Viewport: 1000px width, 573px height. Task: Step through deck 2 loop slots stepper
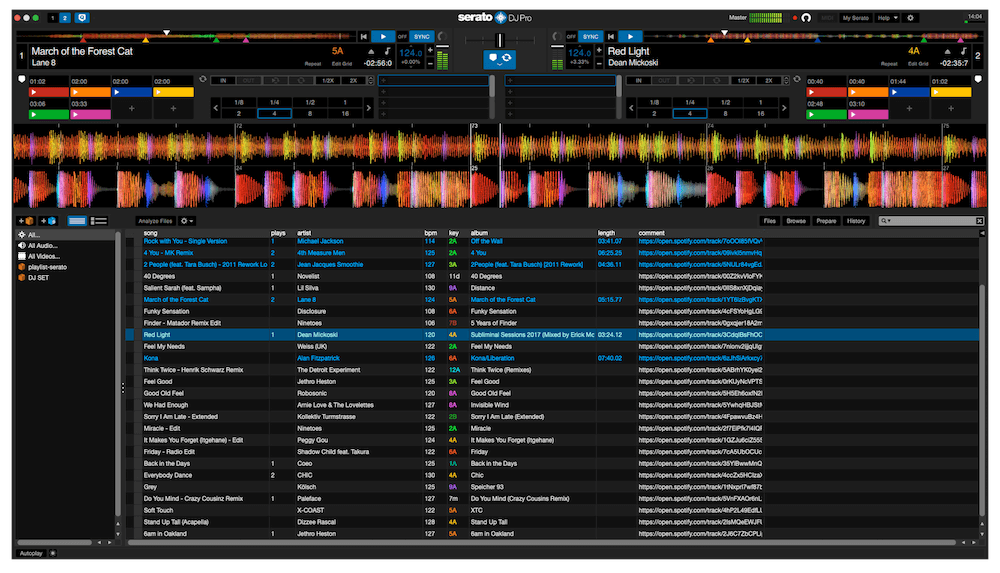[x=786, y=80]
